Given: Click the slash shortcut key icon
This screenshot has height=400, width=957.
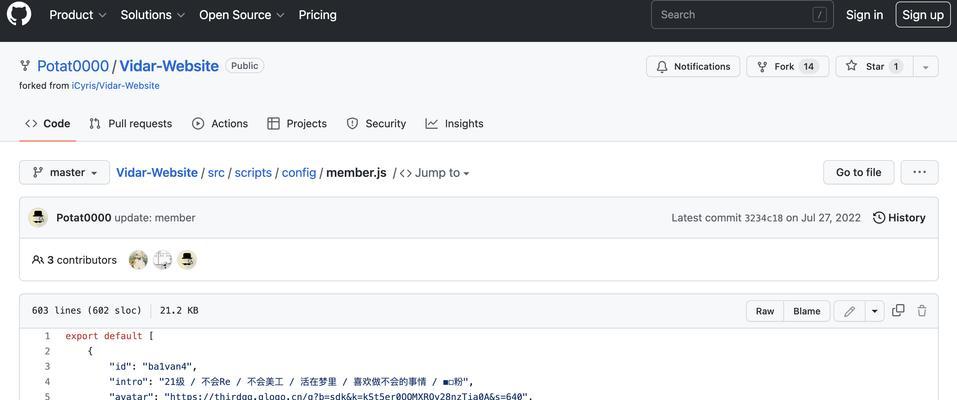Looking at the screenshot, I should click(820, 15).
